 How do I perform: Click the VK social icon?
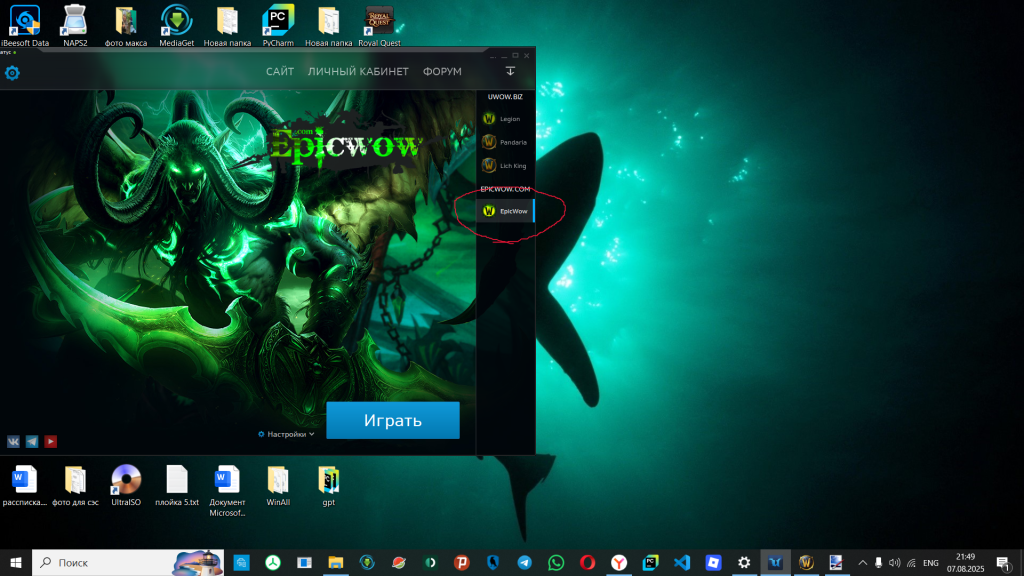coord(14,441)
